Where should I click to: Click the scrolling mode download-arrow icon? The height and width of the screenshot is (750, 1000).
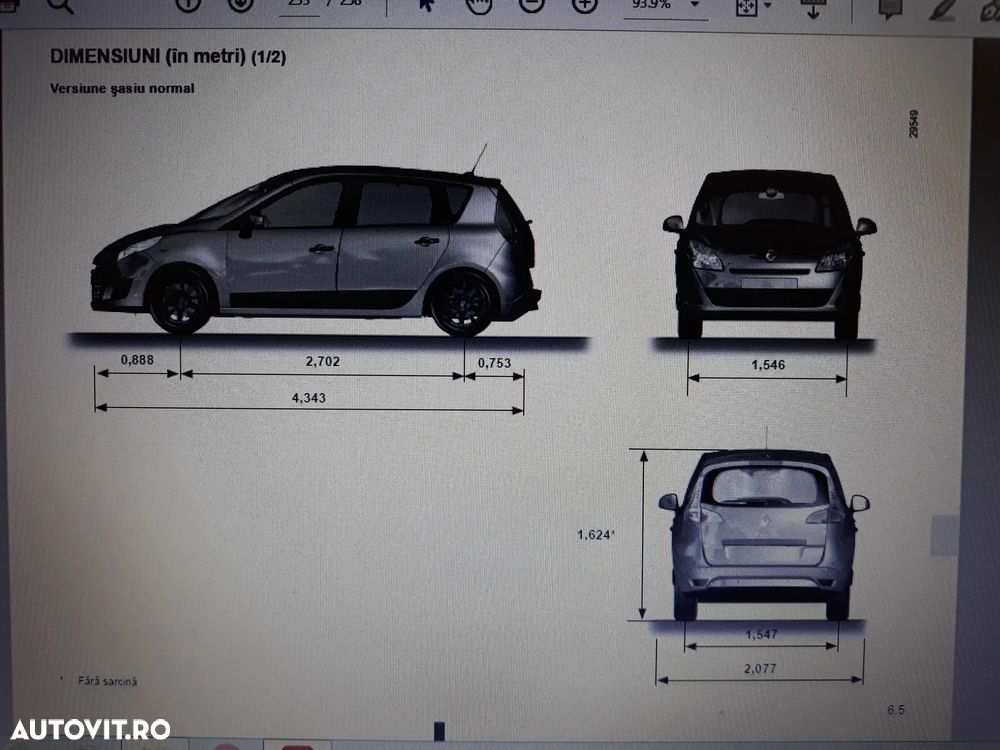tap(812, 8)
